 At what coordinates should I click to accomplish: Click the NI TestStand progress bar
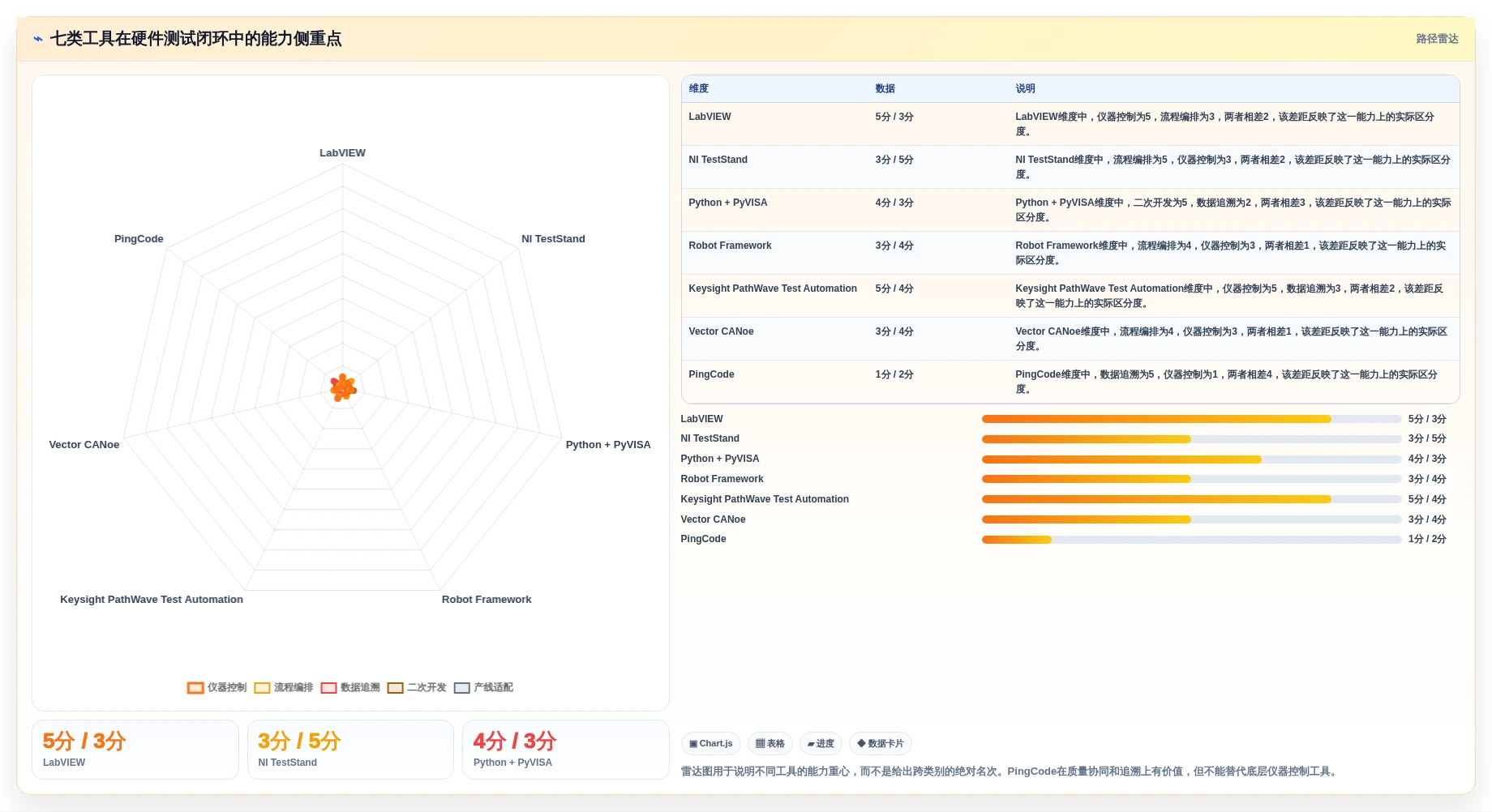[1191, 439]
